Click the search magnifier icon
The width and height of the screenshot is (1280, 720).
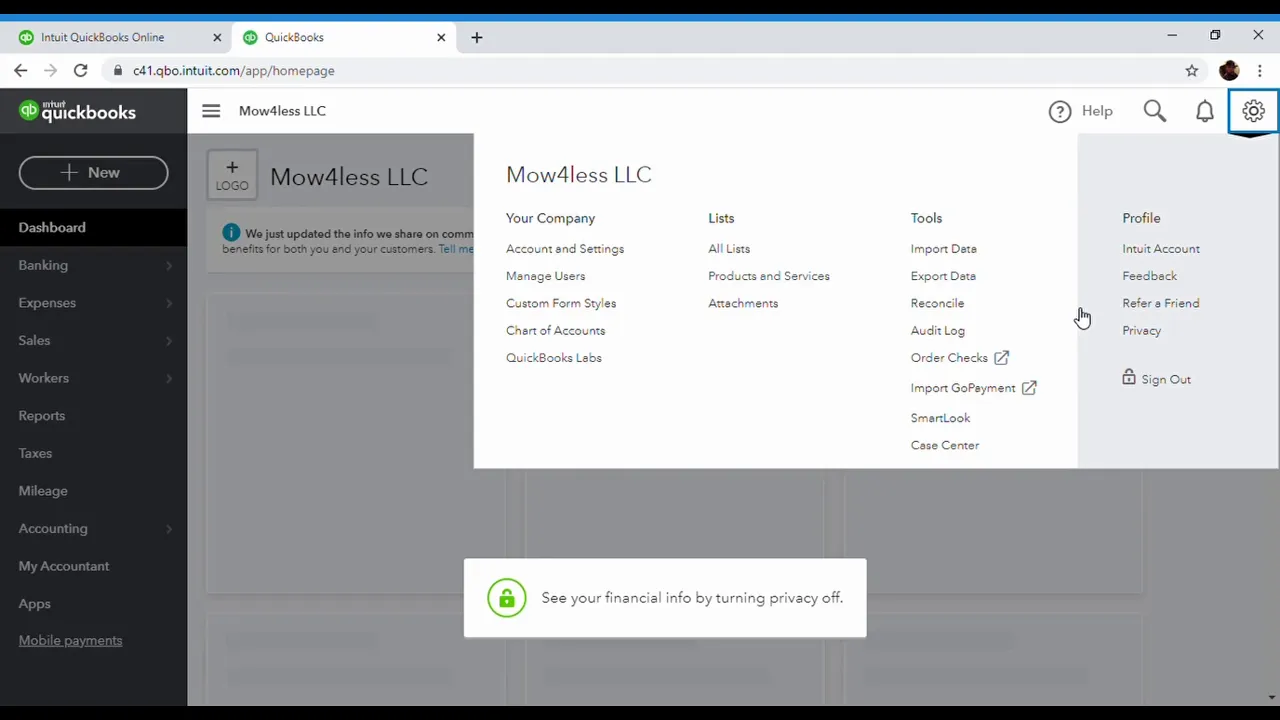tap(1155, 111)
